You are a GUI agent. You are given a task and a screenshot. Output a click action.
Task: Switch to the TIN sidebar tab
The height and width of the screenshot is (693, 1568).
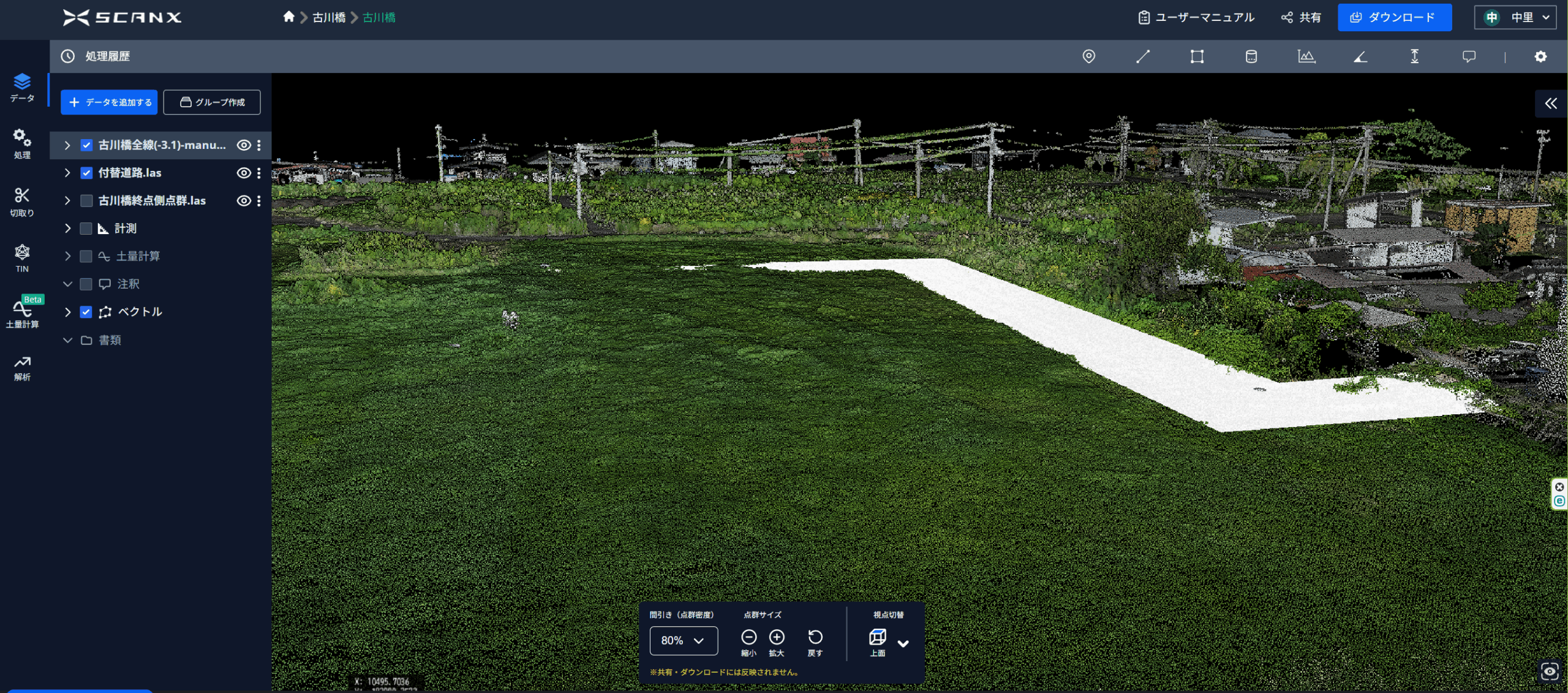pos(22,257)
